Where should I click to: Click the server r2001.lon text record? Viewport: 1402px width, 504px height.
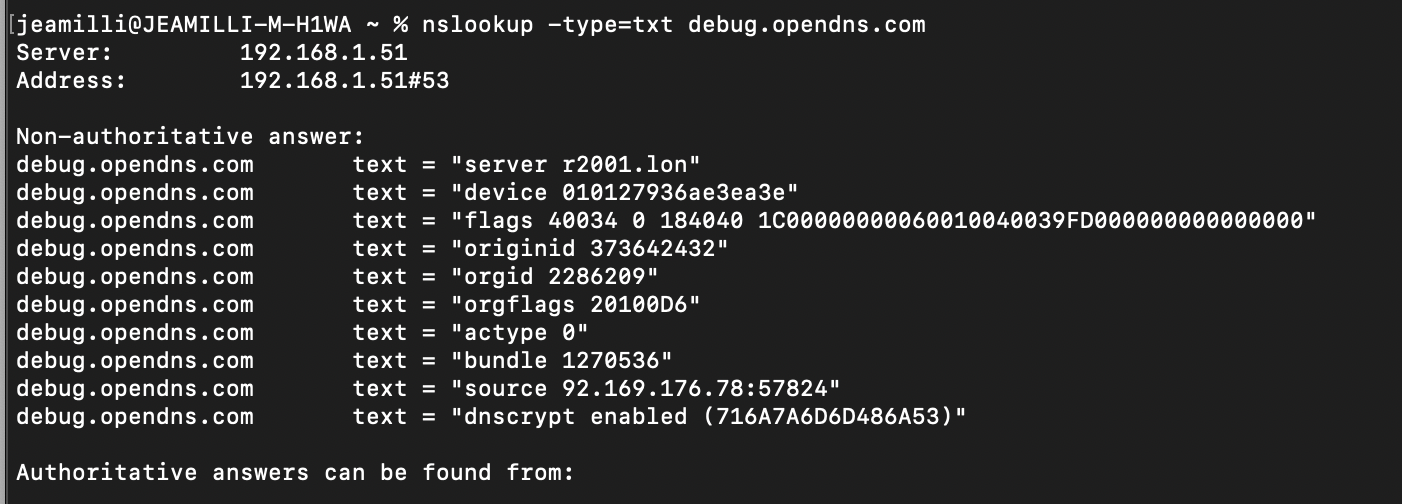point(576,165)
